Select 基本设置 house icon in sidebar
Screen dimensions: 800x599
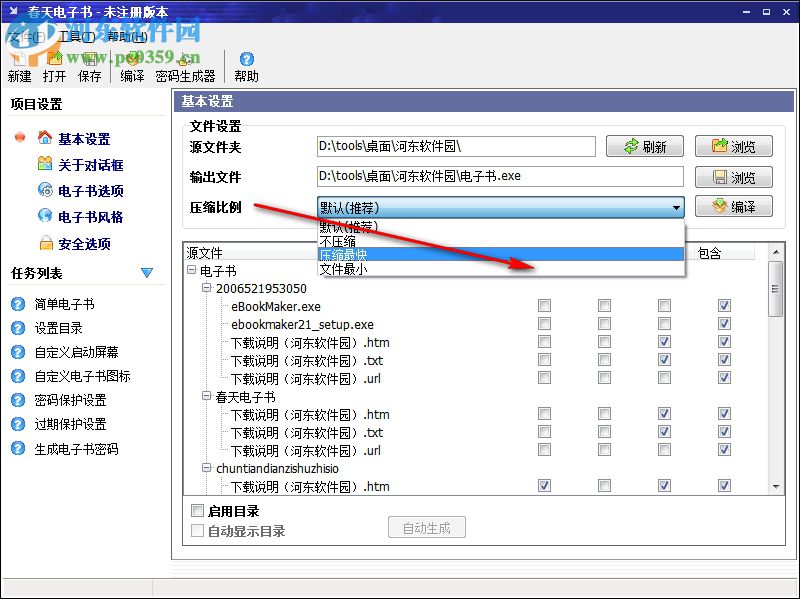(45, 138)
